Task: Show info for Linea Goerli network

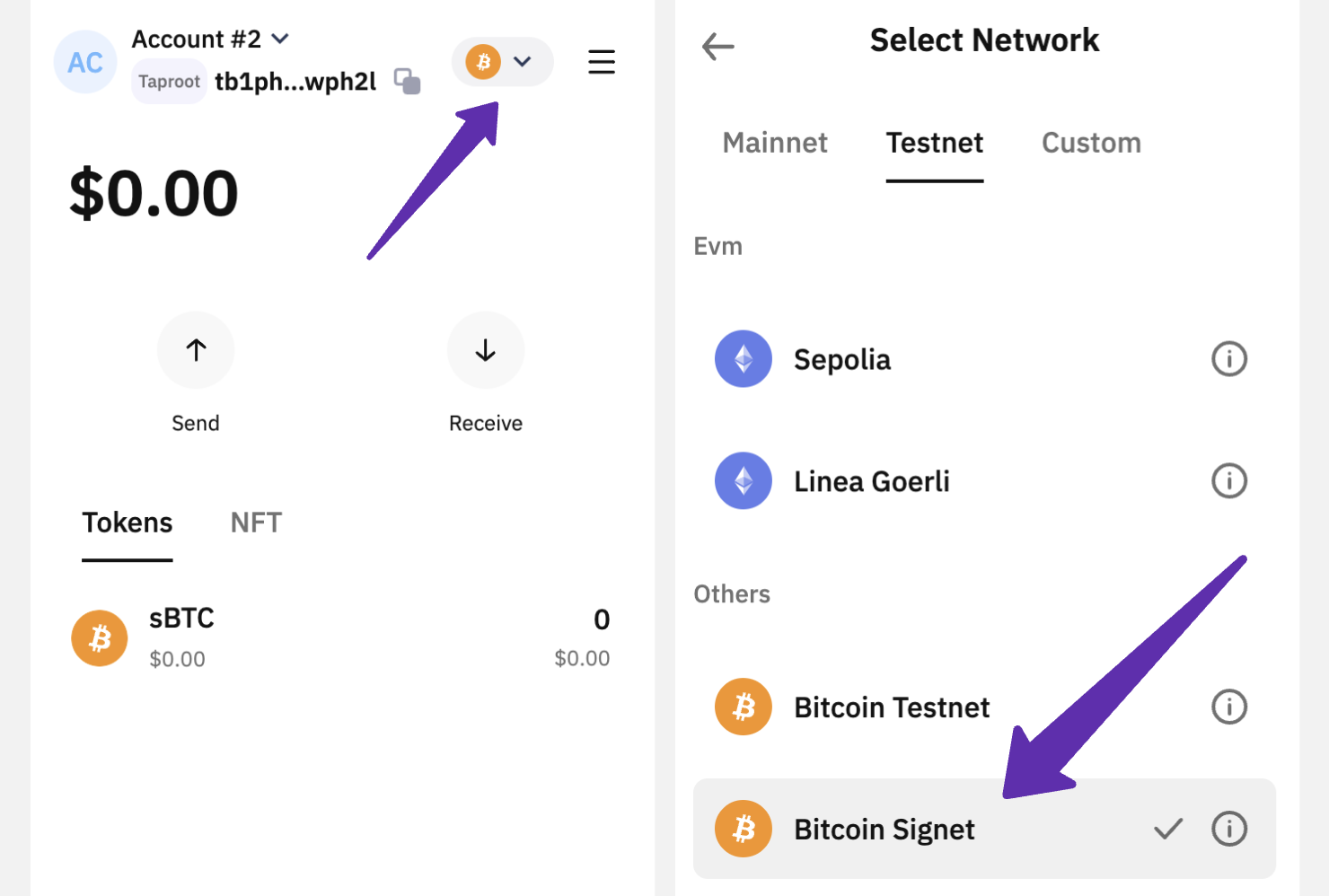Action: click(1228, 481)
